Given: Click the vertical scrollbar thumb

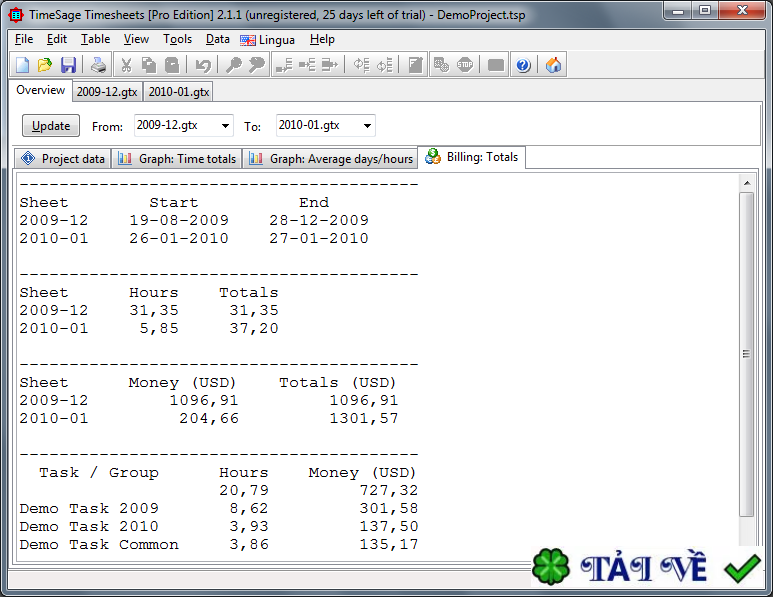Looking at the screenshot, I should pyautogui.click(x=747, y=354).
